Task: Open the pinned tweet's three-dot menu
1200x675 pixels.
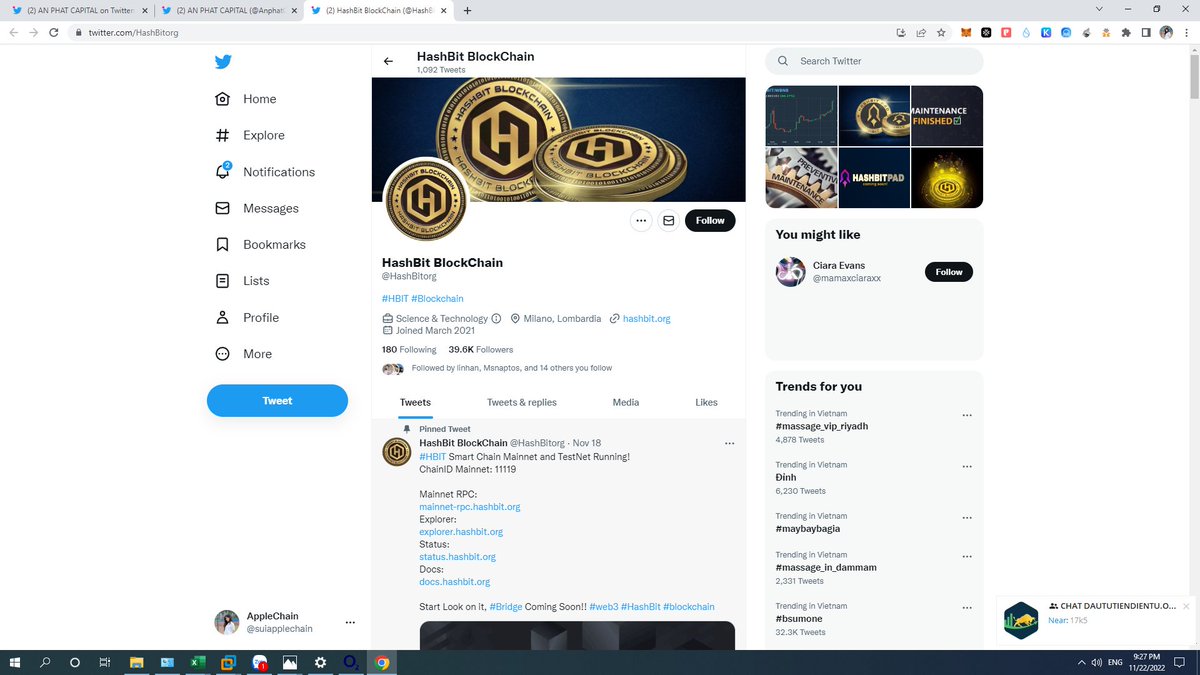Action: [729, 443]
